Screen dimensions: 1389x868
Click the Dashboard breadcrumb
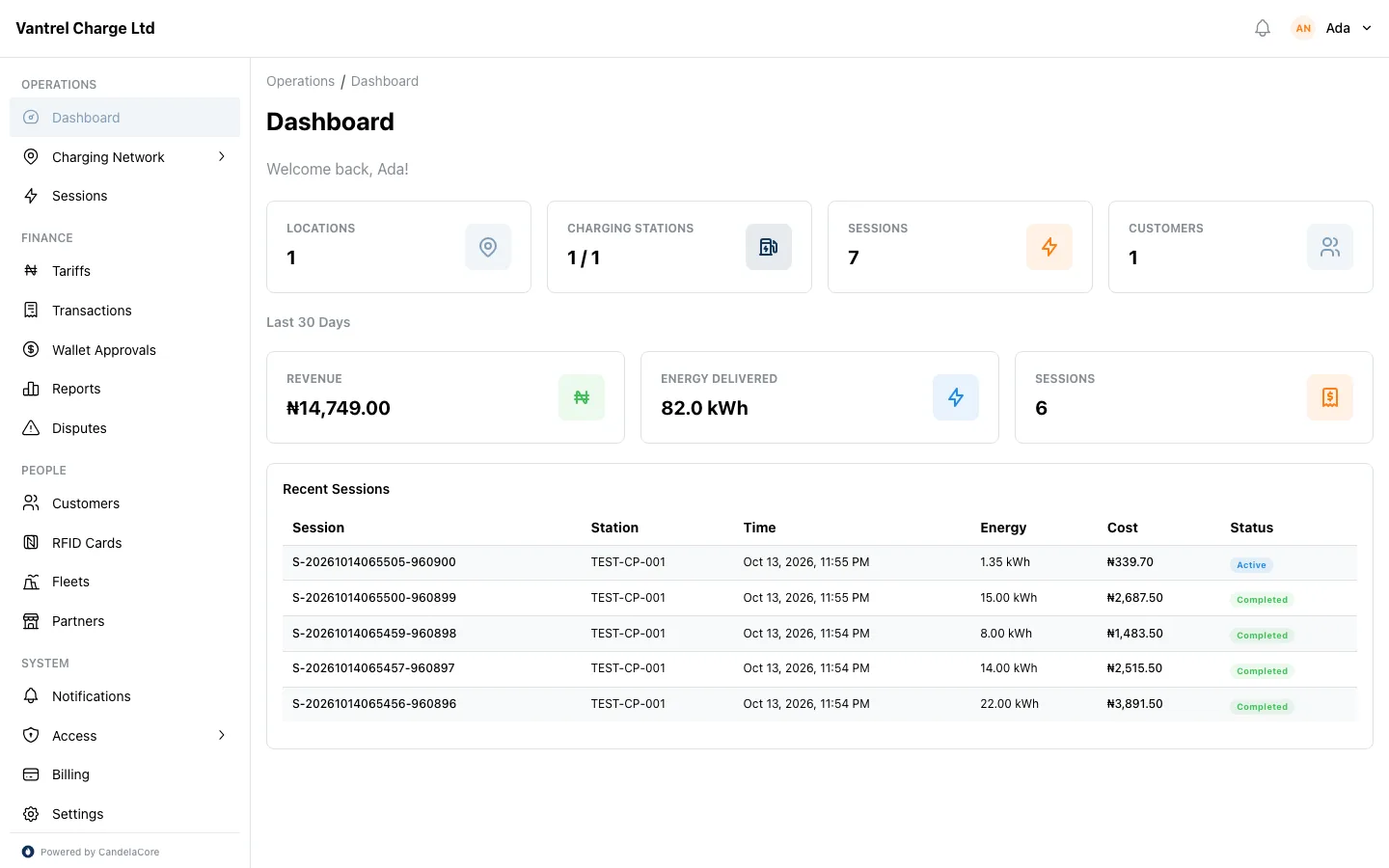385,81
